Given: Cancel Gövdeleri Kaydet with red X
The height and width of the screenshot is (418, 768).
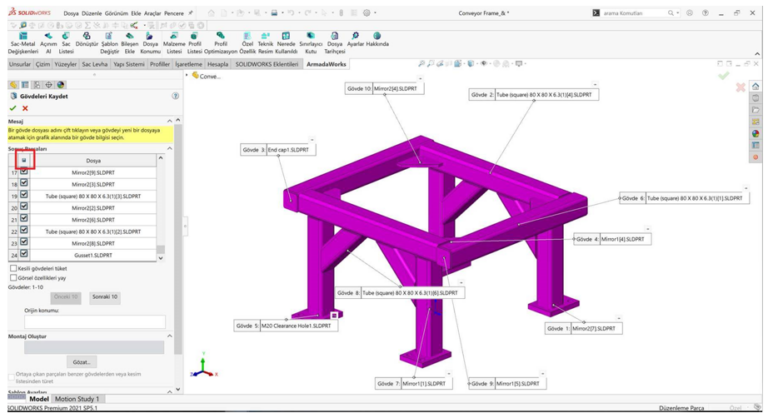Looking at the screenshot, I should tap(25, 108).
